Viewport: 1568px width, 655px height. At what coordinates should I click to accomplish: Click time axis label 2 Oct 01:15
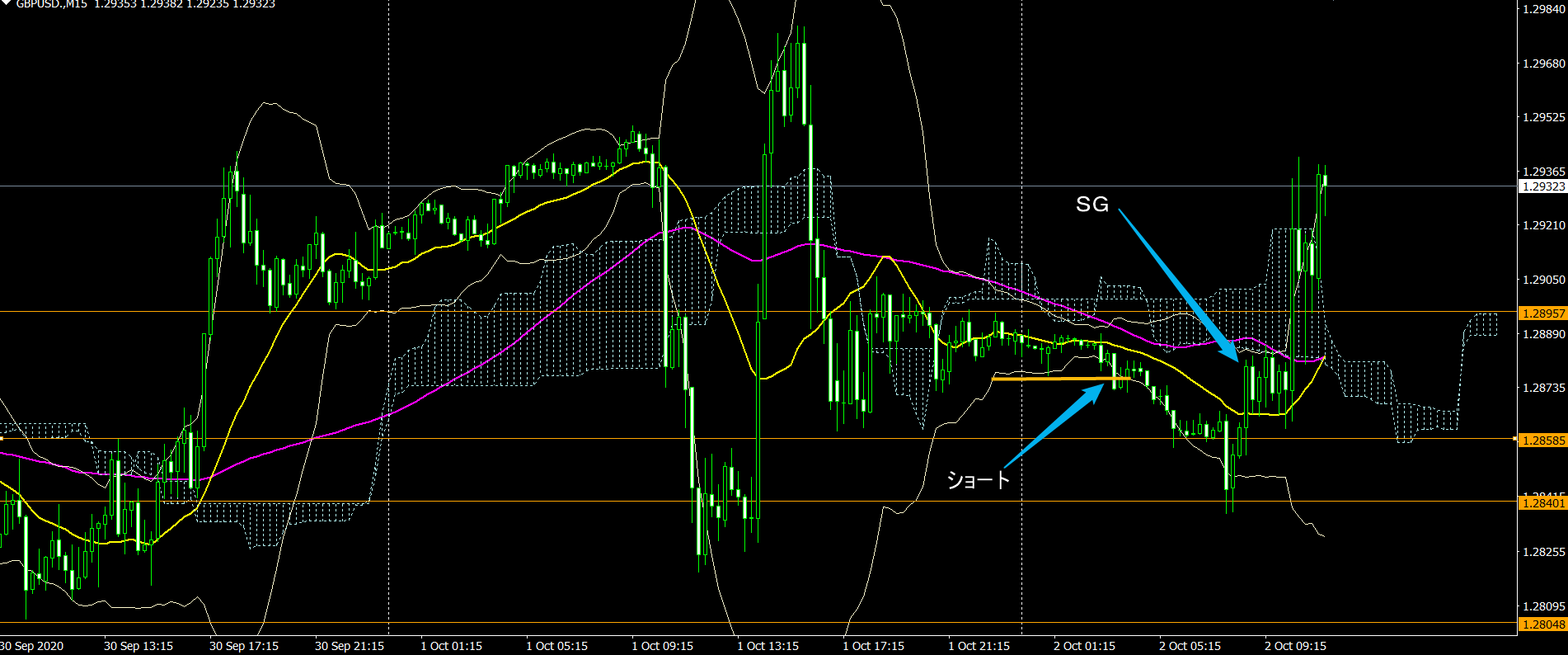1085,646
